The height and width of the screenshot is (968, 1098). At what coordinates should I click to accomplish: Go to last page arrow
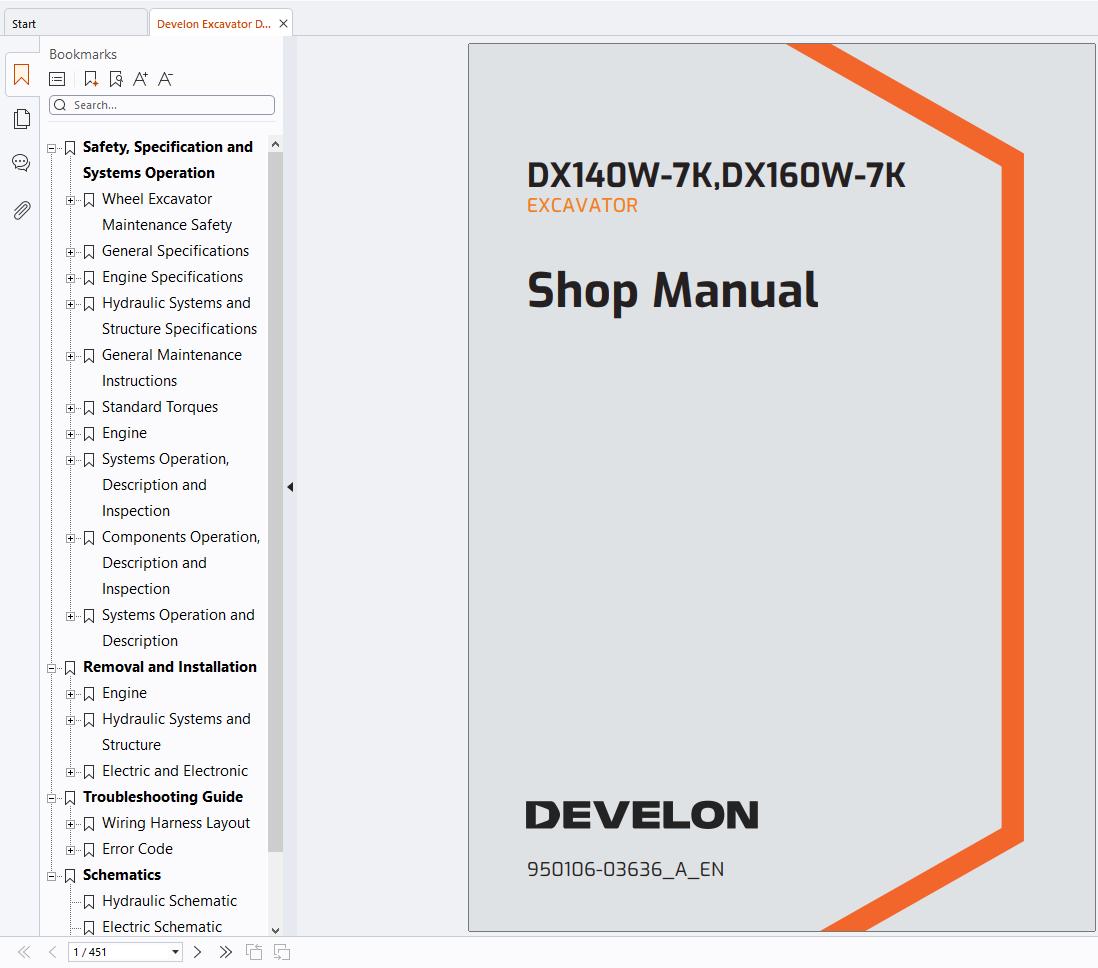point(225,952)
